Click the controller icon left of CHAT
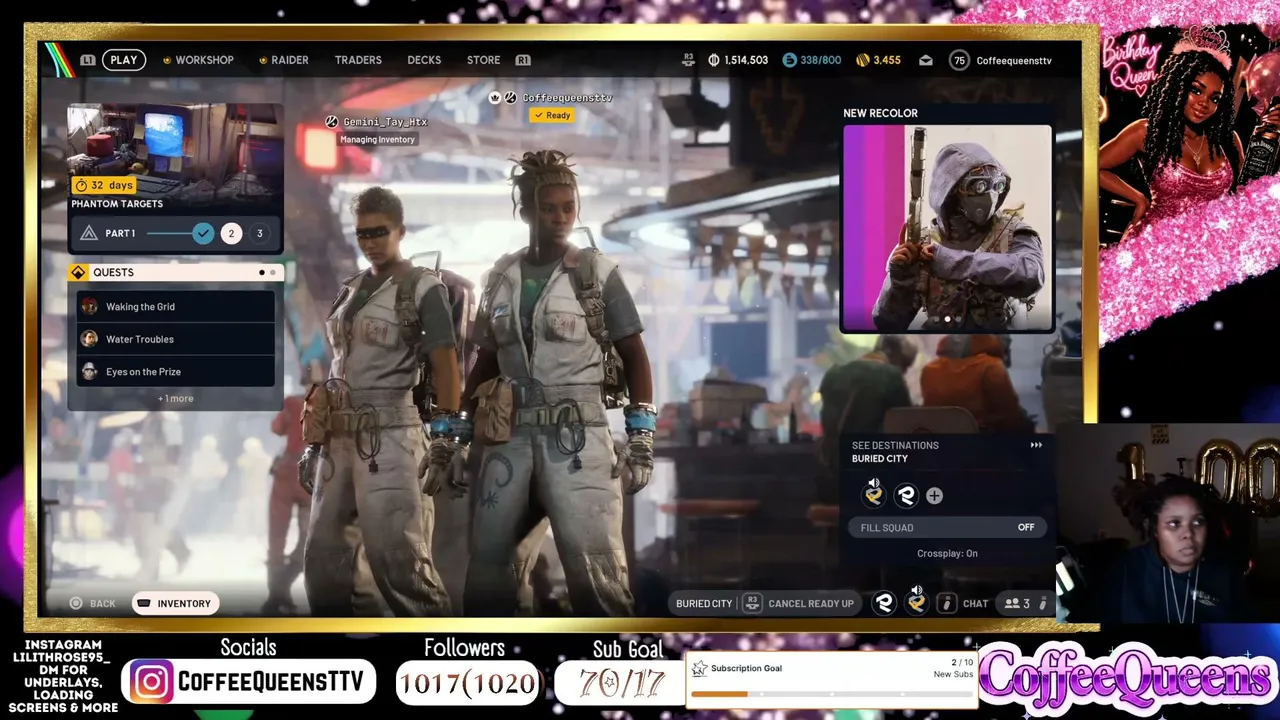The image size is (1280, 720). click(x=946, y=603)
